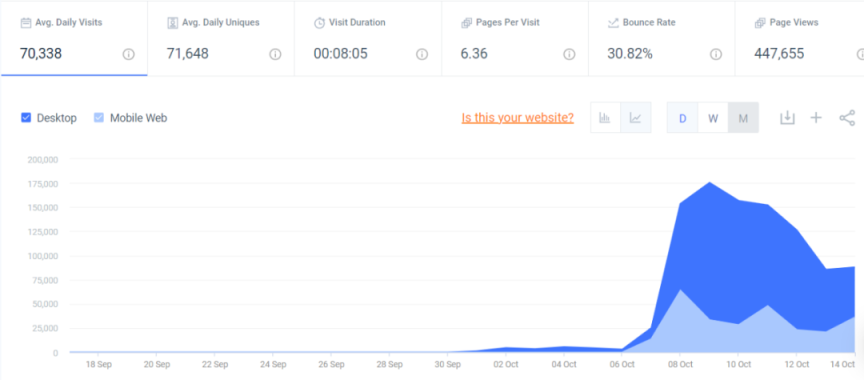The width and height of the screenshot is (864, 380).
Task: Share the traffic chart
Action: pos(847,118)
